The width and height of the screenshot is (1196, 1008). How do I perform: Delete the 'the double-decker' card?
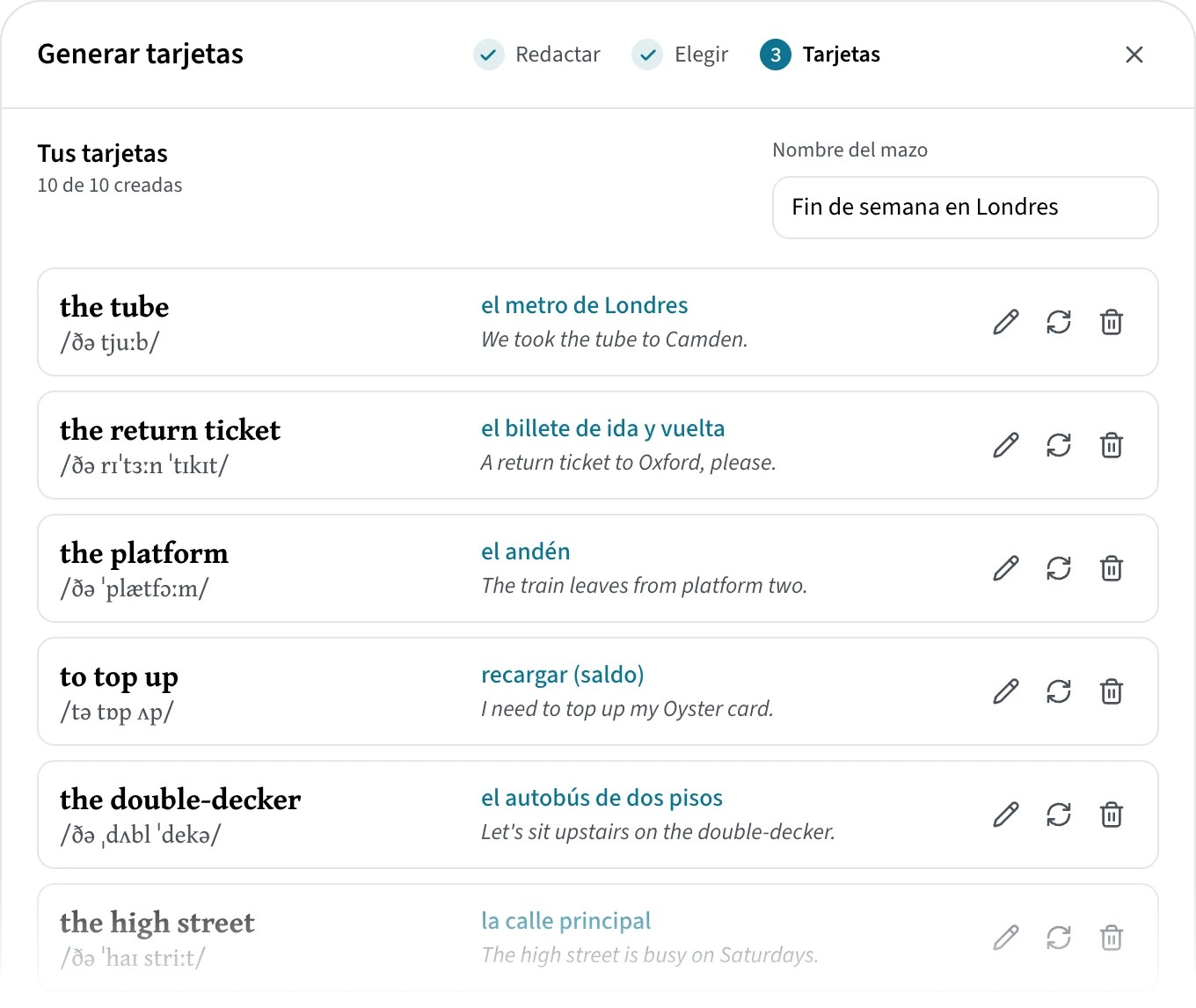pos(1112,814)
